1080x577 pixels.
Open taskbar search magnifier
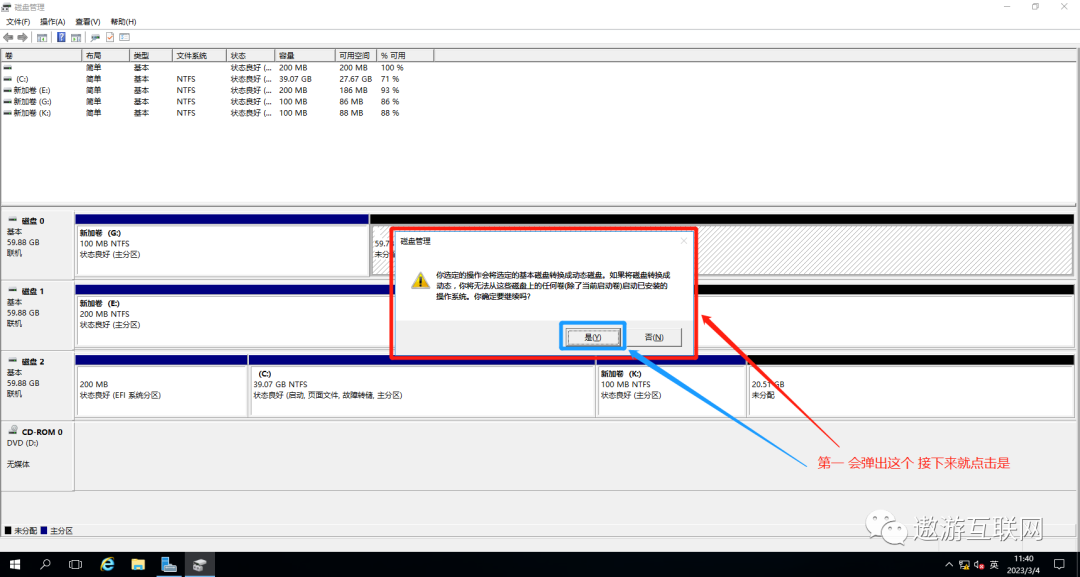click(x=45, y=565)
